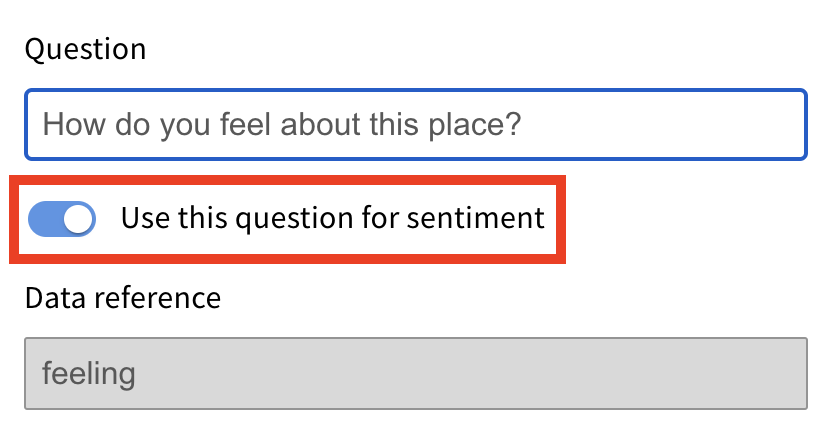Screen dimensions: 832x430
Task: Click the Data reference label
Action: [x=122, y=297]
